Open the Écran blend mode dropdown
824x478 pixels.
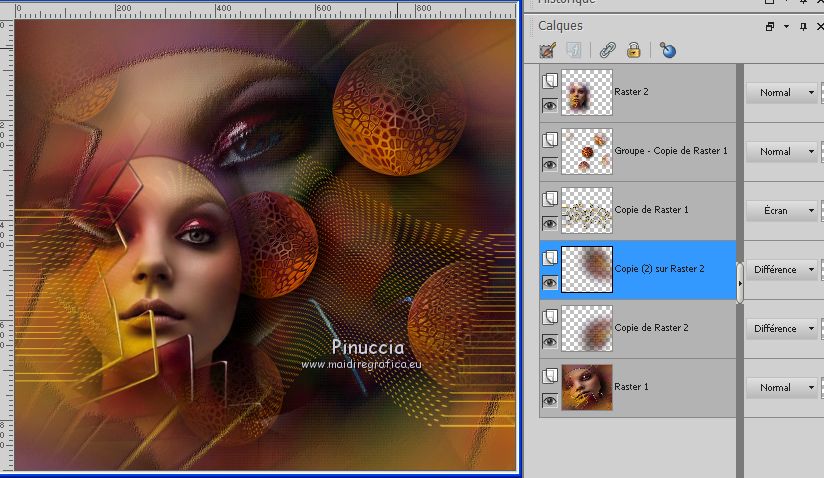point(811,211)
